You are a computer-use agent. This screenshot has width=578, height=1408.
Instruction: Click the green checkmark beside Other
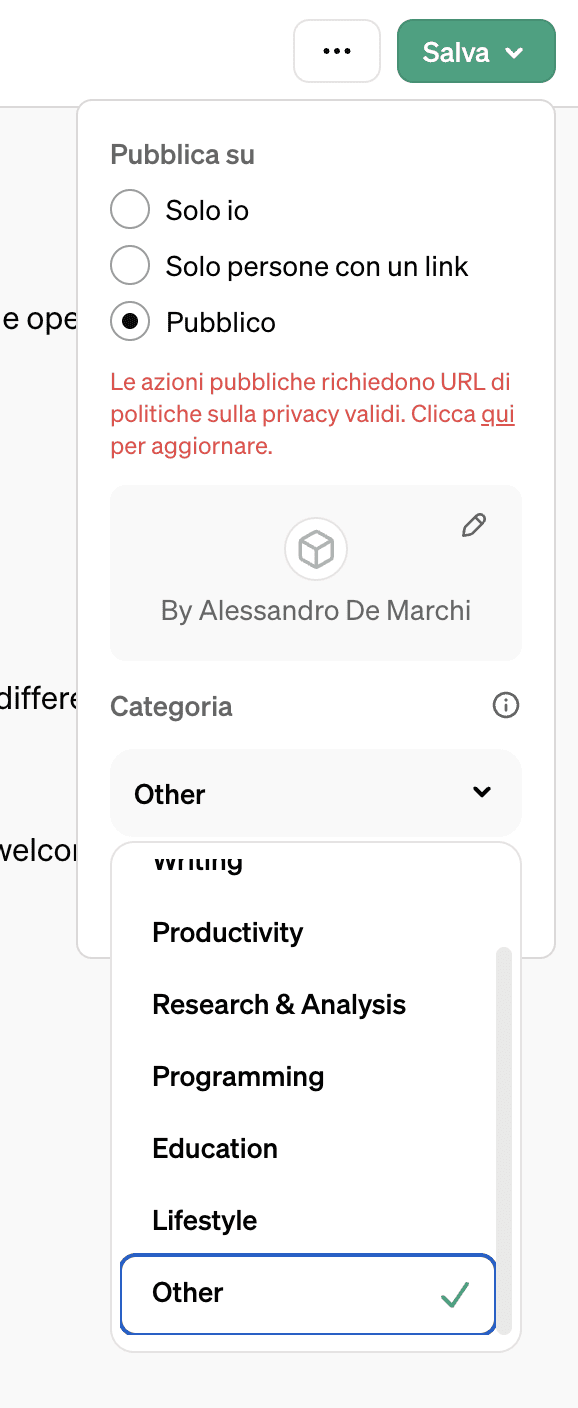[x=454, y=1294]
